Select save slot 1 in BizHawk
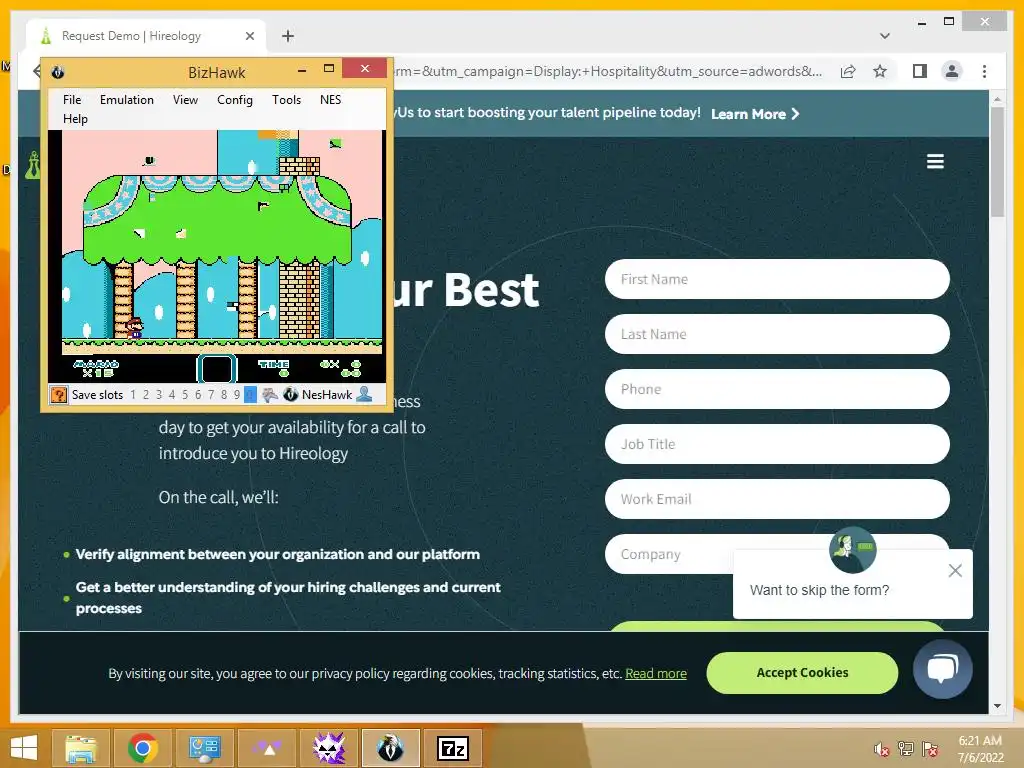Viewport: 1024px width, 768px height. tap(133, 394)
